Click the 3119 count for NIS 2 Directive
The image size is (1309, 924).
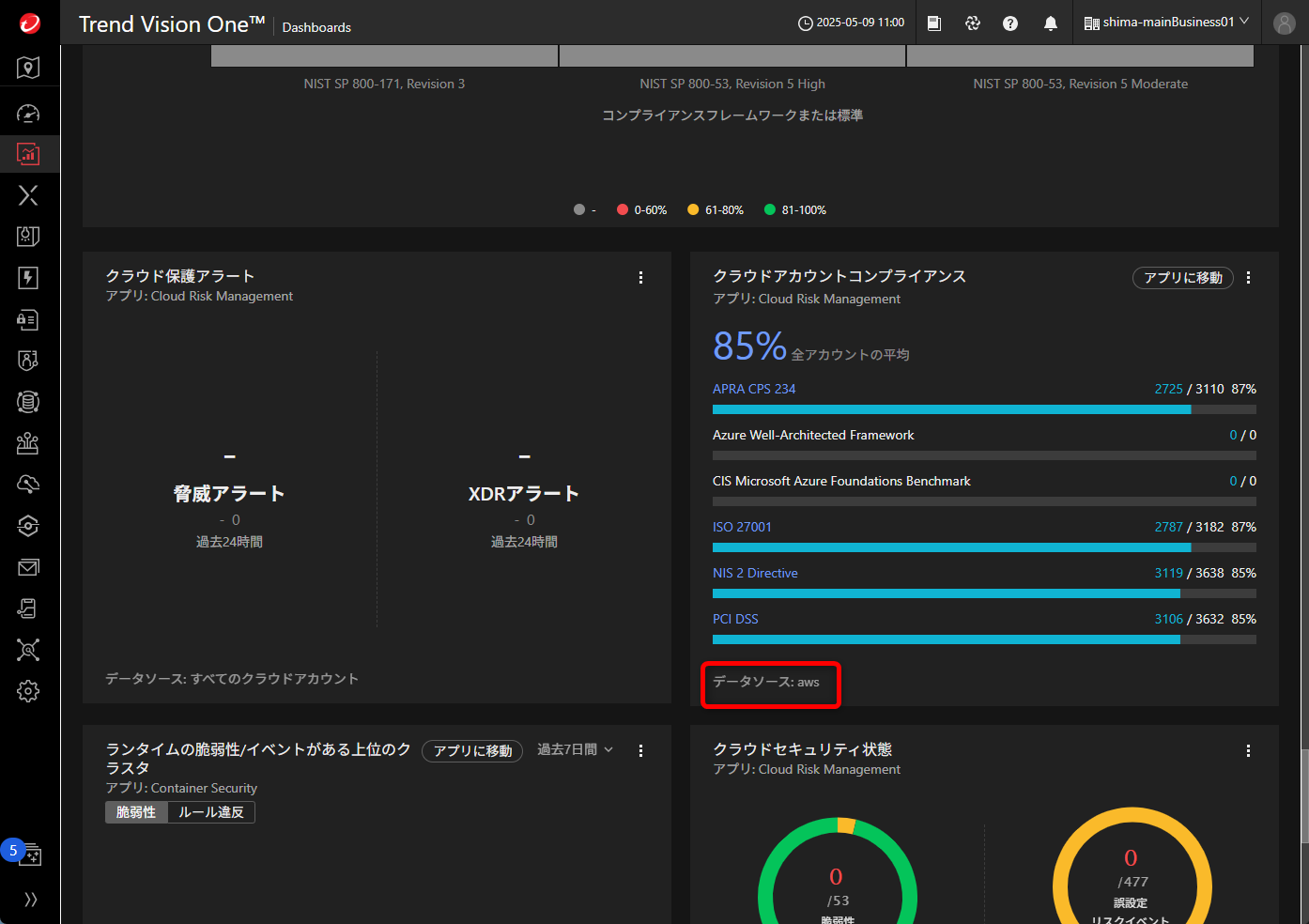[1169, 573]
